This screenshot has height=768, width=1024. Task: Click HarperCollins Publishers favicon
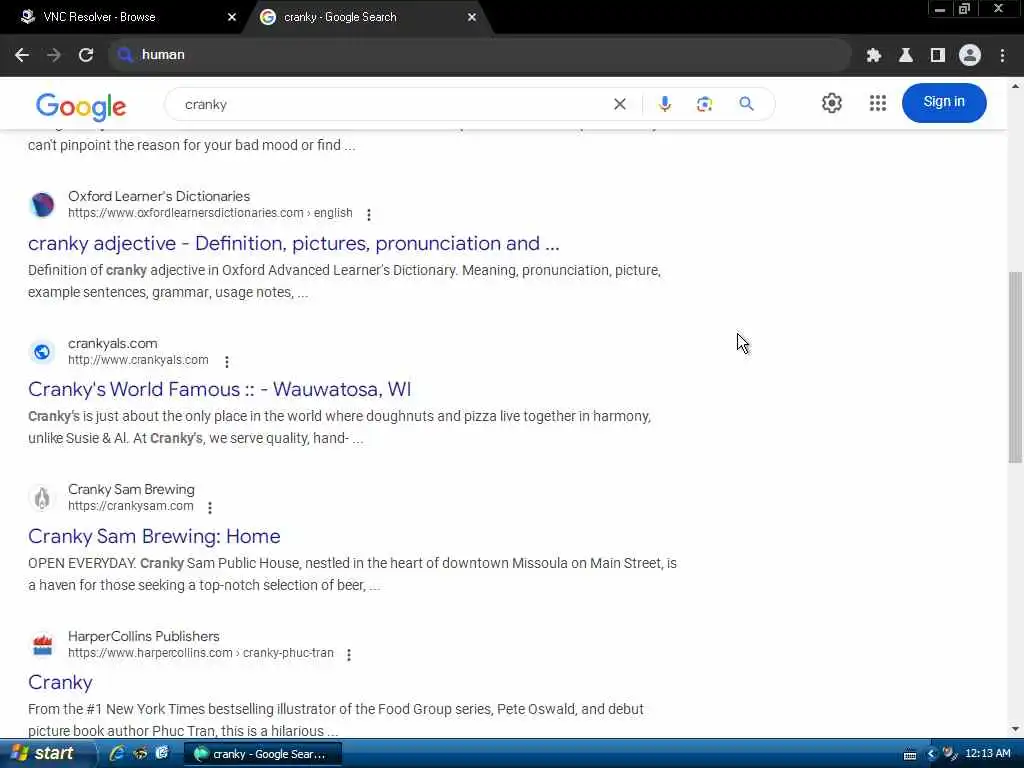(42, 645)
